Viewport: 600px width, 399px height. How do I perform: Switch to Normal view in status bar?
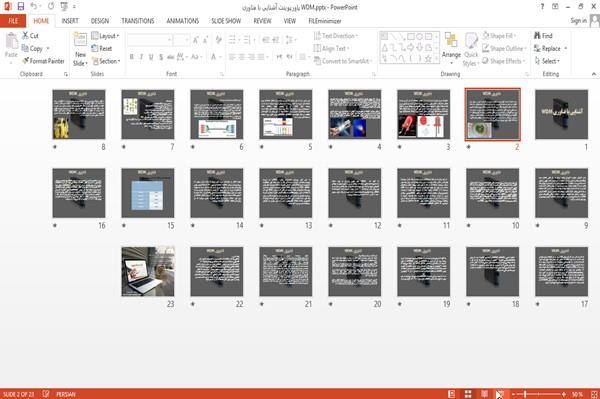452,394
